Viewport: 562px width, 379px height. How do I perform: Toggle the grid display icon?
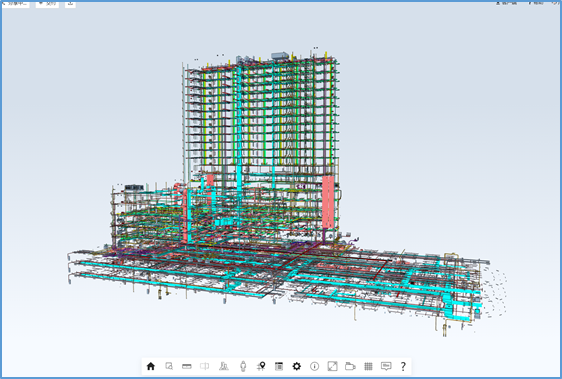point(368,366)
